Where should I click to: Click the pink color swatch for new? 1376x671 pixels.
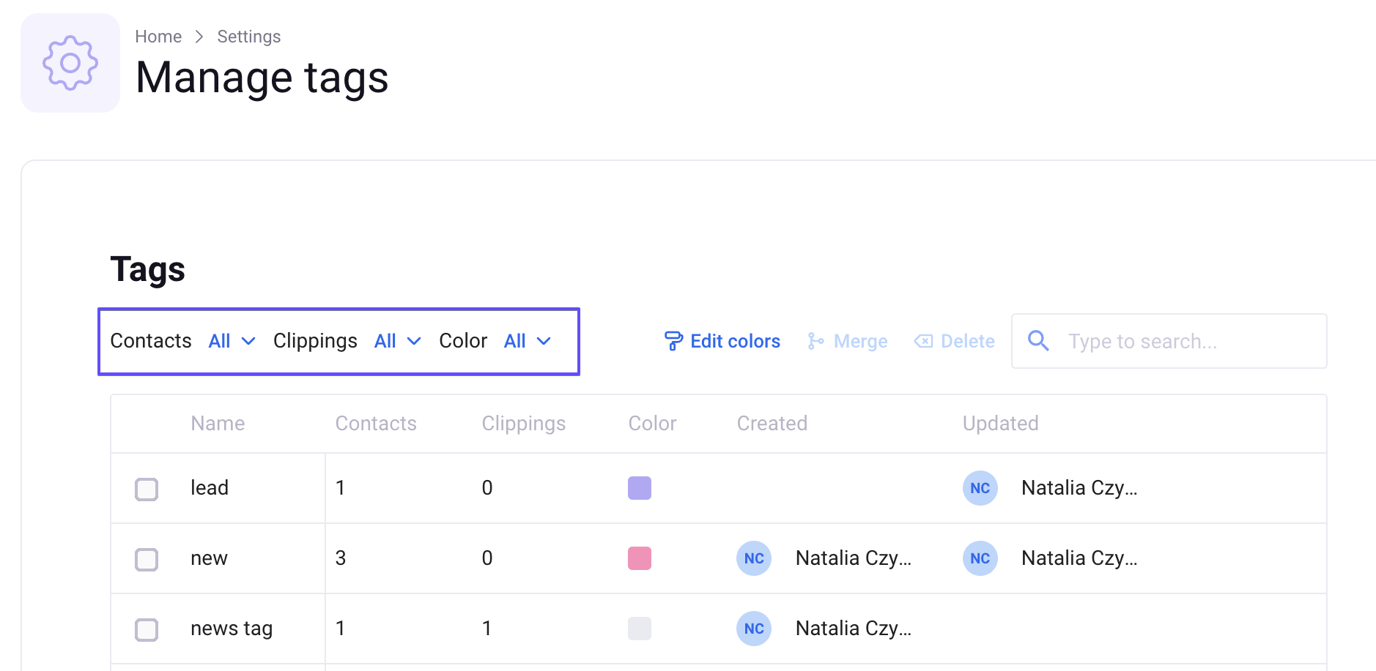pos(640,558)
